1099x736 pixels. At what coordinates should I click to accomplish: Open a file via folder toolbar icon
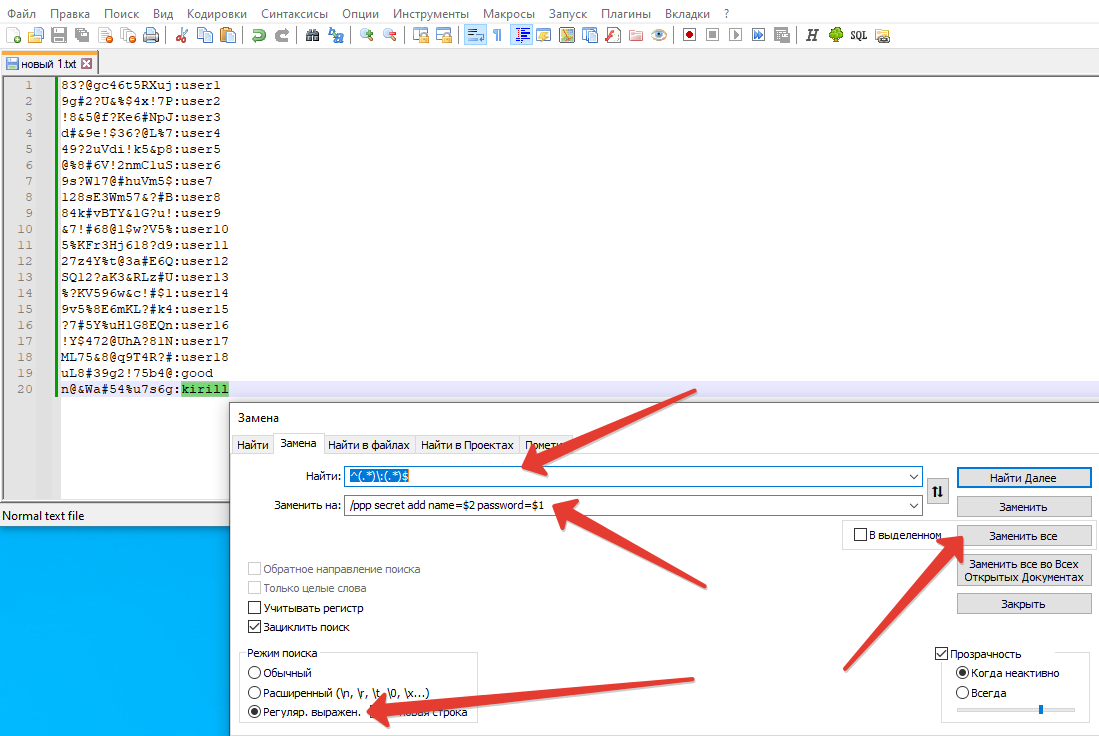(36, 35)
